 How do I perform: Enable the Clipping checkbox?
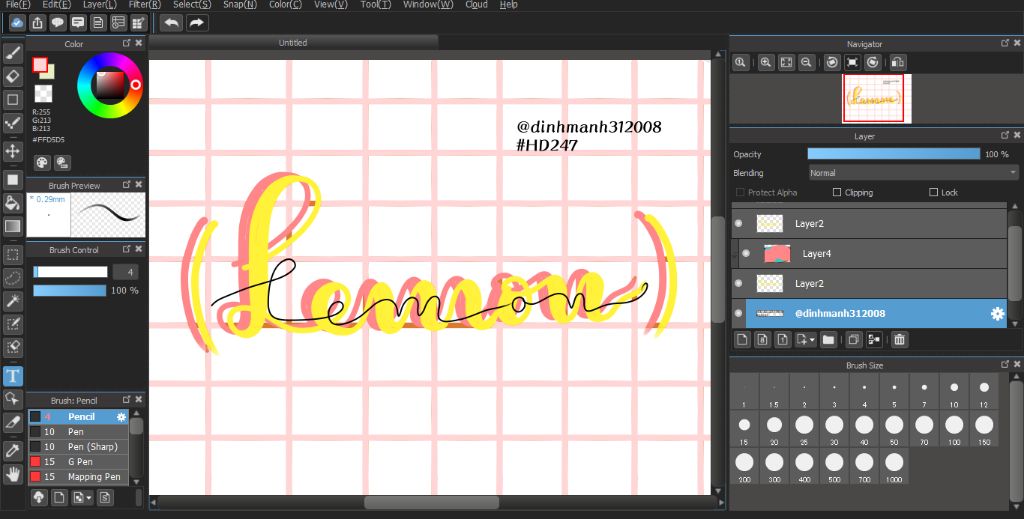coord(837,193)
